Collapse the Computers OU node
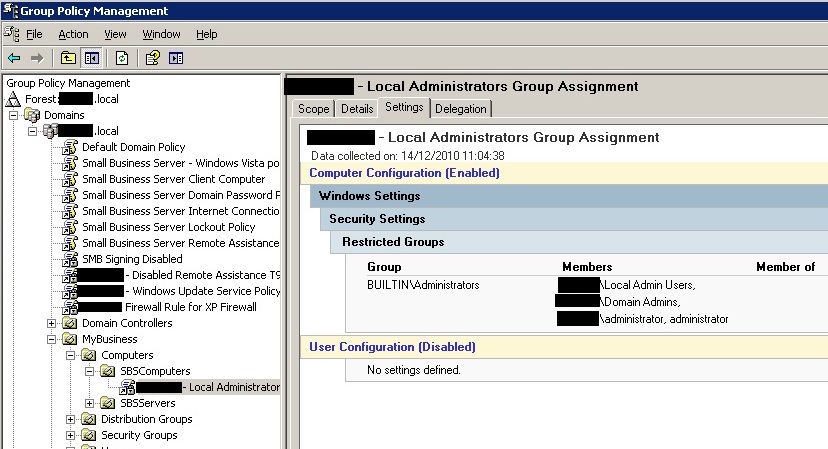This screenshot has height=449, width=828. (x=71, y=355)
